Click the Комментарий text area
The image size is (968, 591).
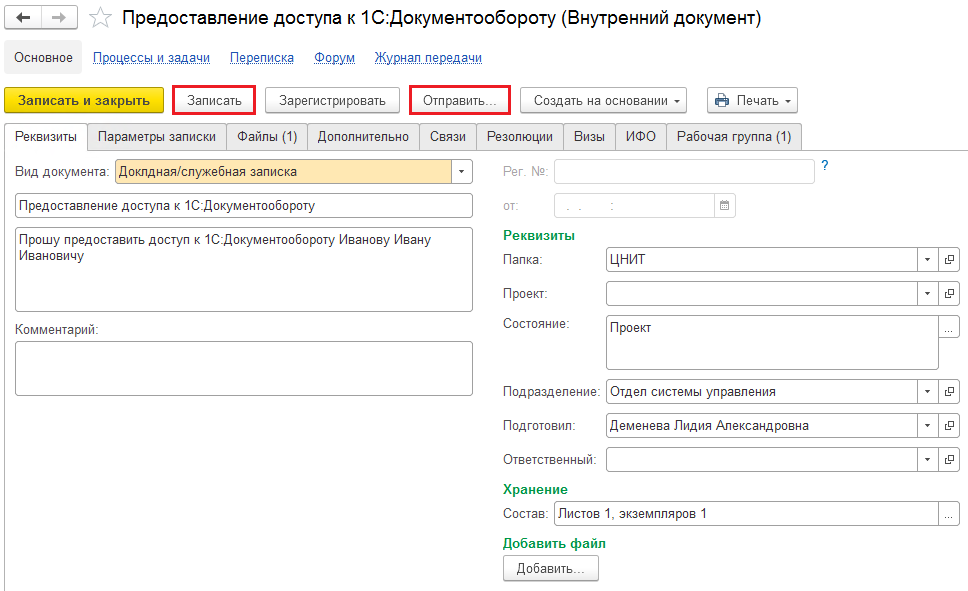244,369
